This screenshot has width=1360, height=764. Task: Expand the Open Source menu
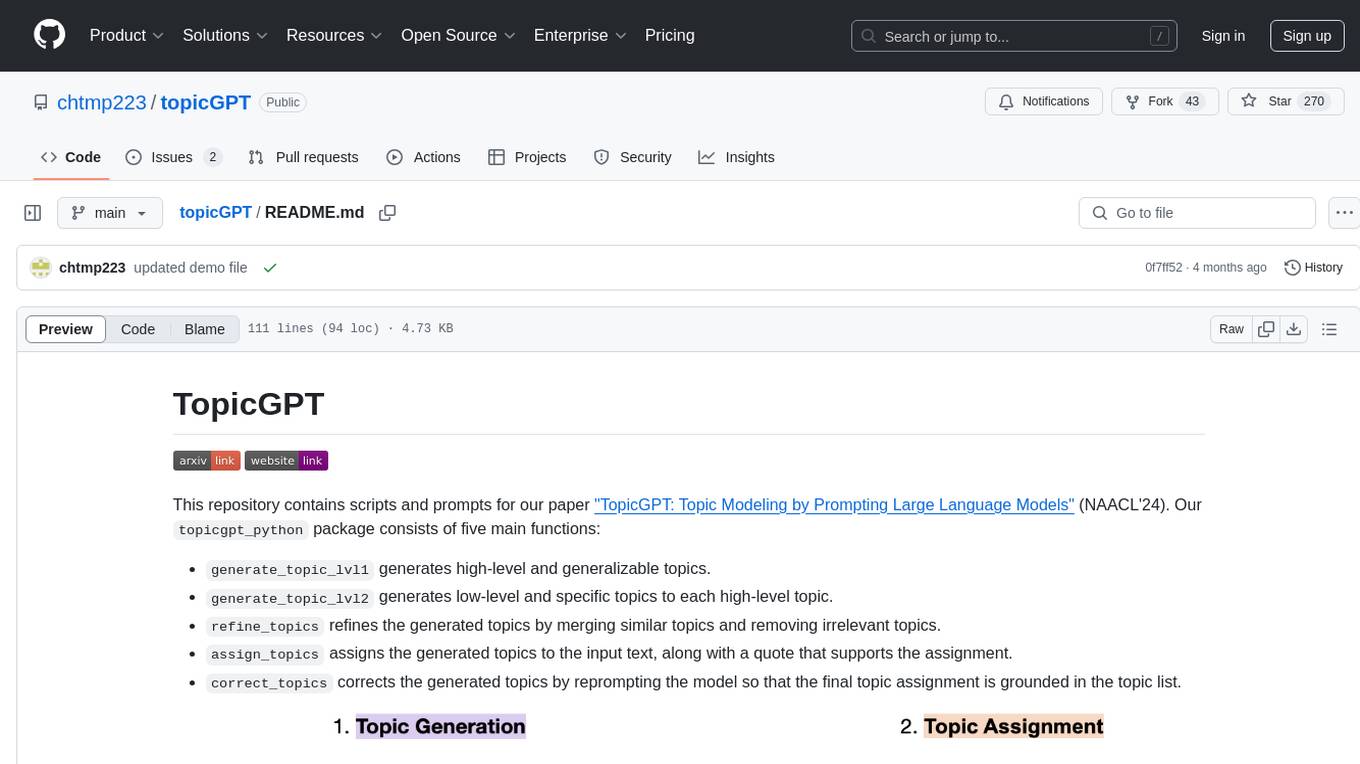coord(458,35)
